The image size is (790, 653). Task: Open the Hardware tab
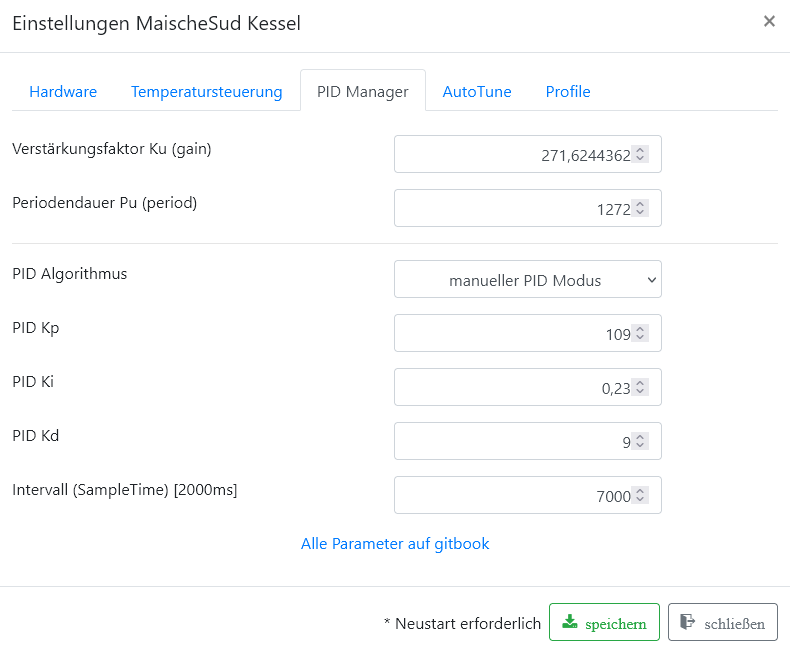point(63,92)
